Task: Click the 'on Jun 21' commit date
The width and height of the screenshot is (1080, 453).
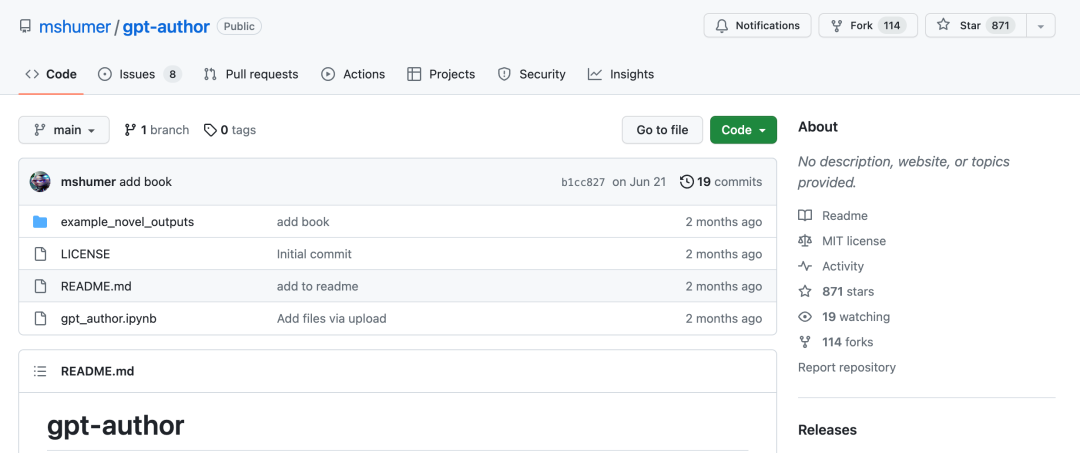Action: (x=639, y=182)
